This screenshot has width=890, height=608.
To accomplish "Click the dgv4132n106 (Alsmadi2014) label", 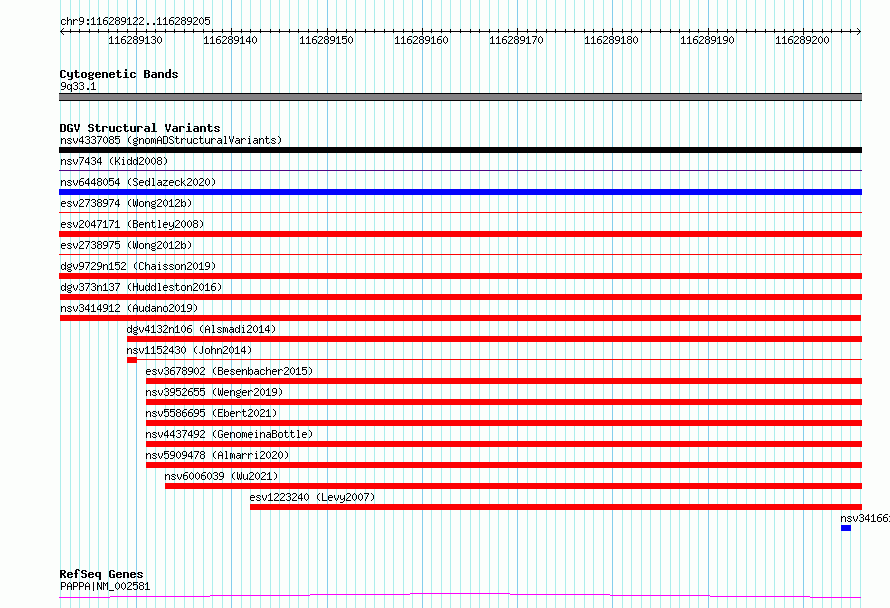I will pos(201,329).
